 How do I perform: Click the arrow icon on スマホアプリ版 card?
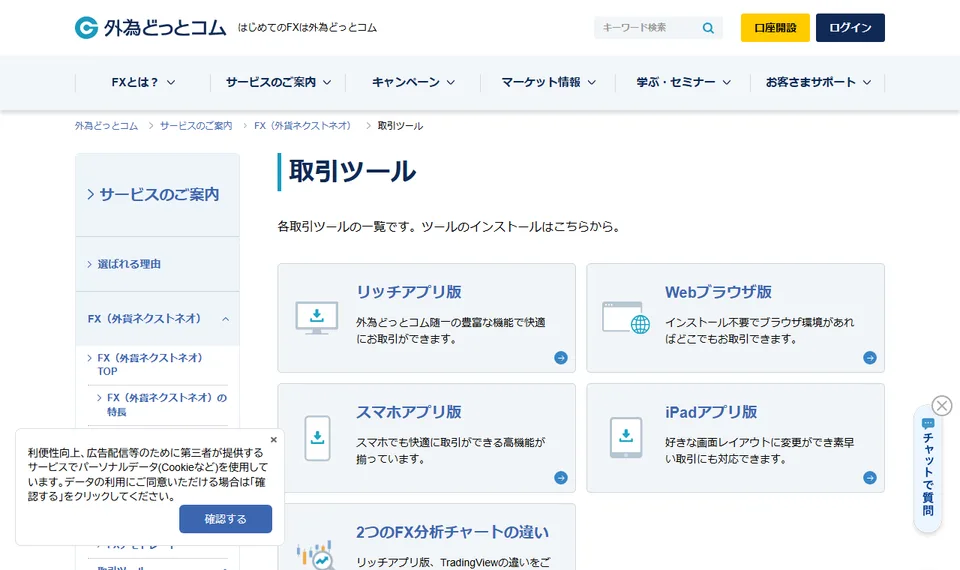(561, 478)
